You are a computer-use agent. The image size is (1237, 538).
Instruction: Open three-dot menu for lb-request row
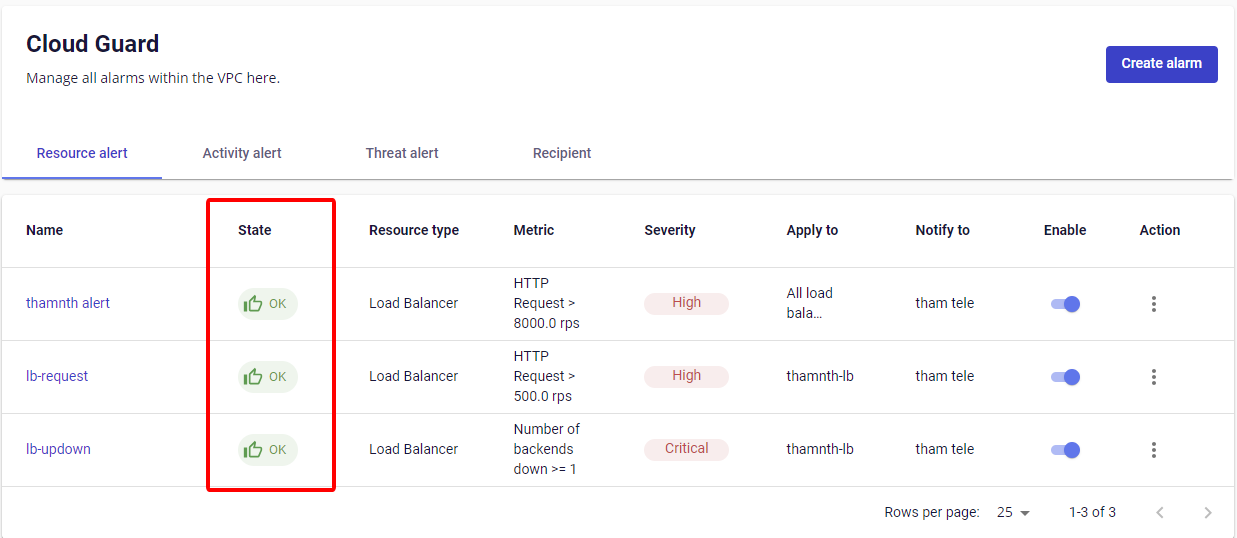pos(1153,377)
